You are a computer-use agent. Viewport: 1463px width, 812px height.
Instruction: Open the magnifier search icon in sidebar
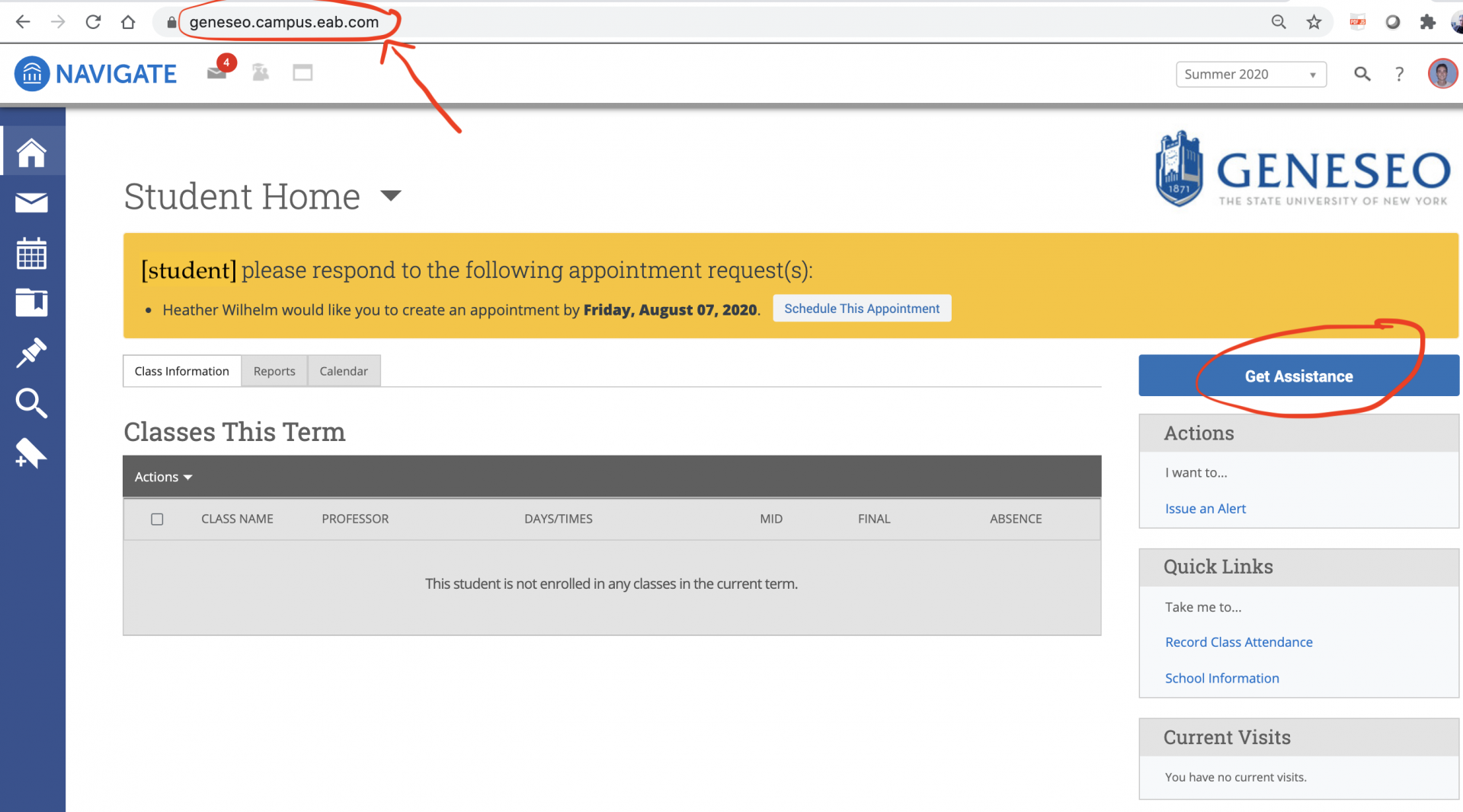(x=31, y=403)
